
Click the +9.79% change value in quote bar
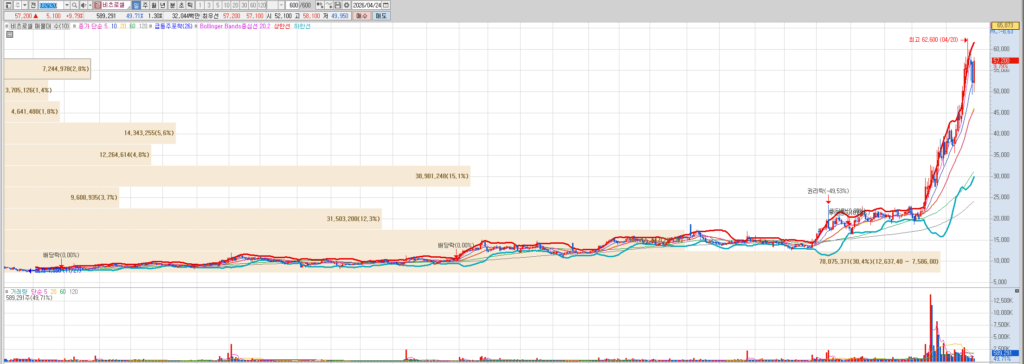click(74, 16)
